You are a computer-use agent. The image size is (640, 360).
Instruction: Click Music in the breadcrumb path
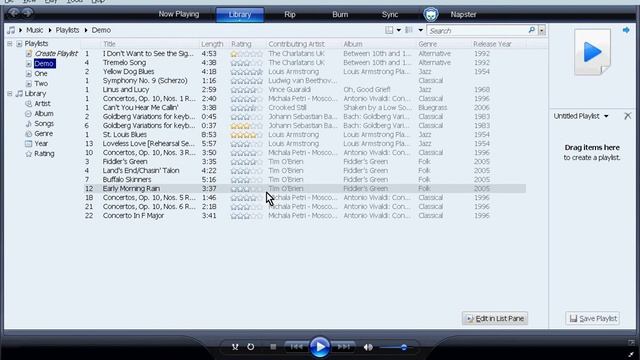click(35, 30)
